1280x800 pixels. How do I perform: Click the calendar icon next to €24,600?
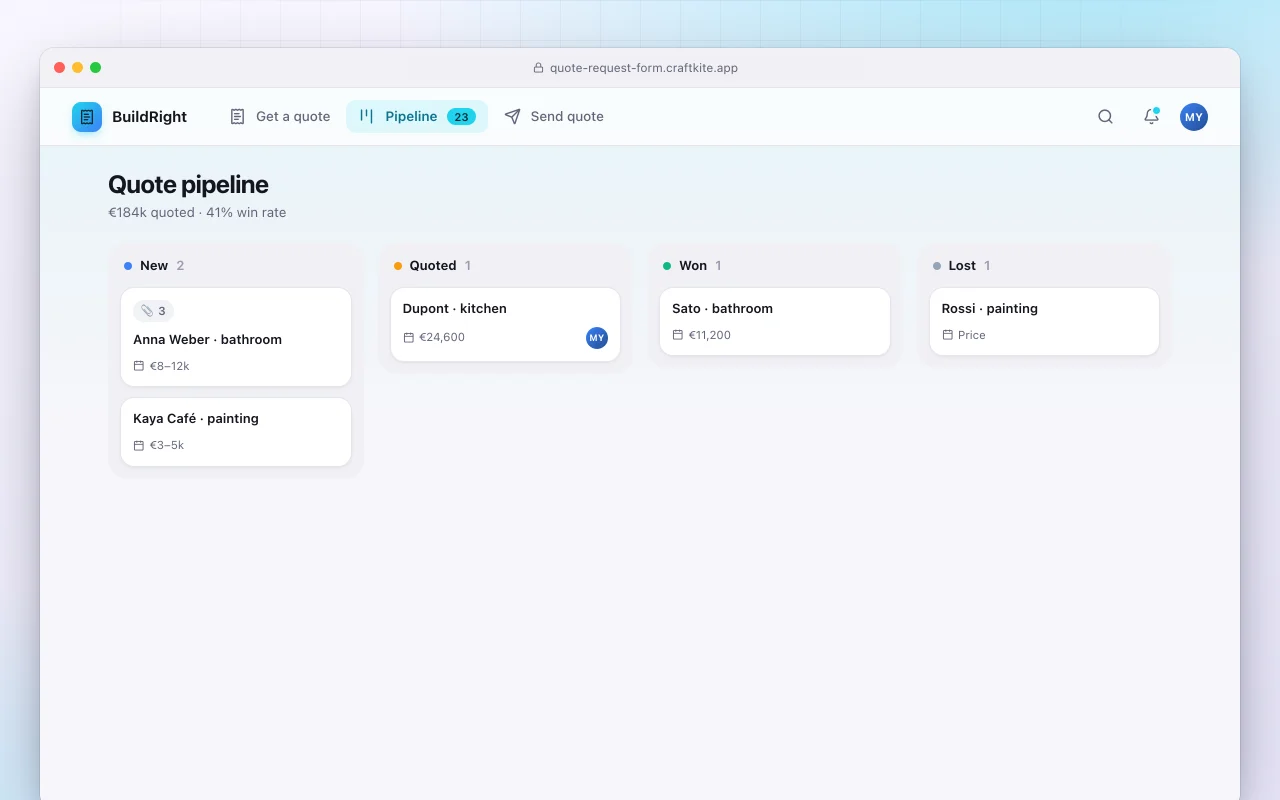tap(408, 338)
